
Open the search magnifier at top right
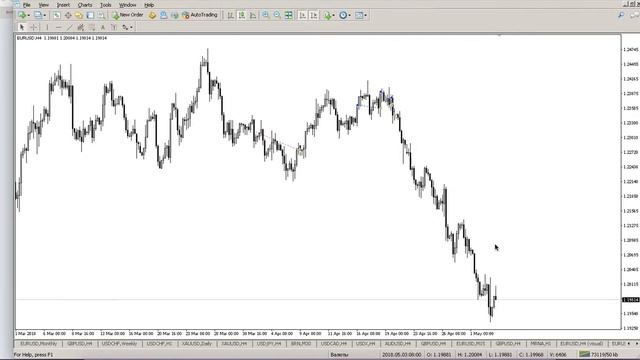point(621,15)
